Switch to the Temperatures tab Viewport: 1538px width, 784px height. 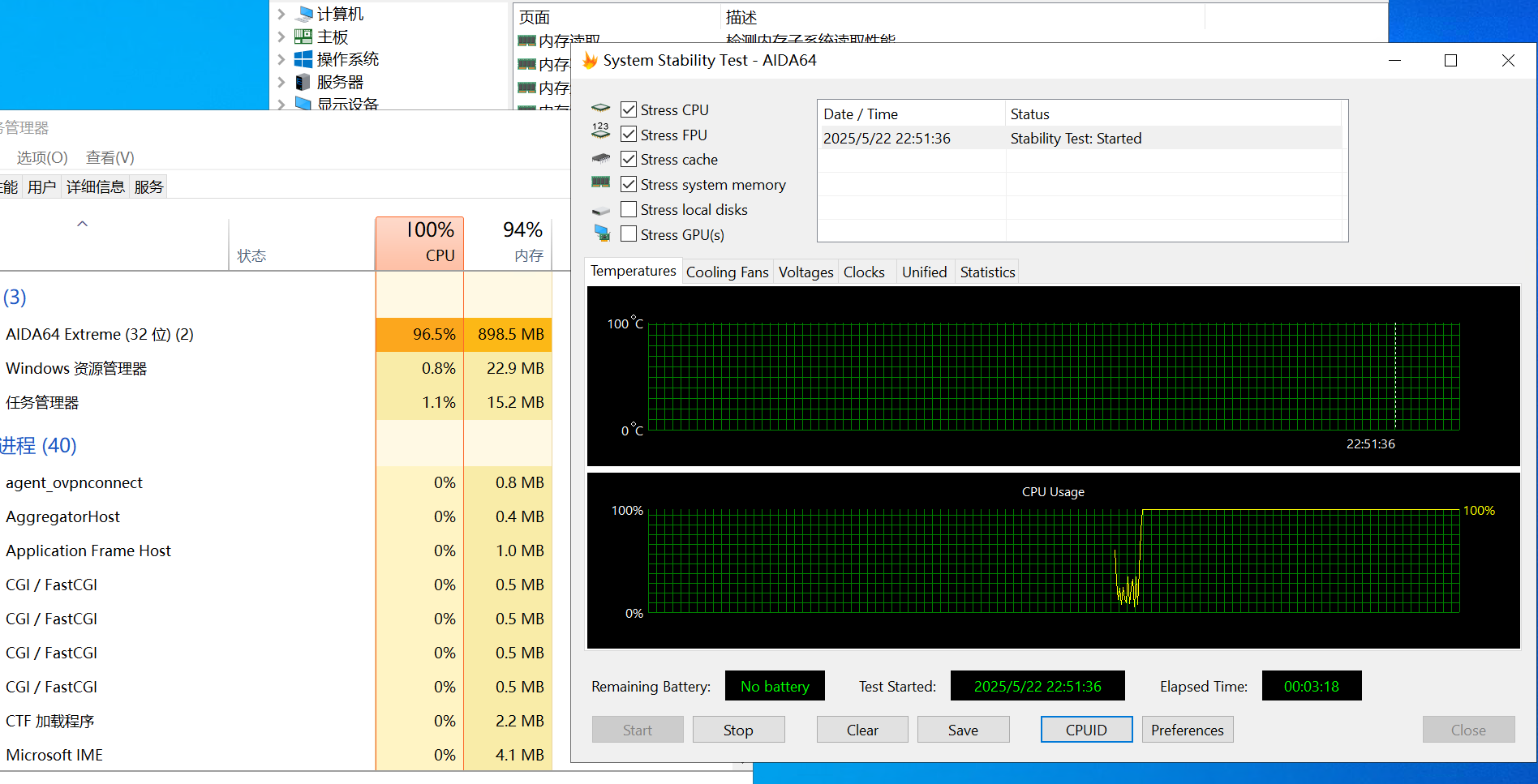(x=633, y=271)
